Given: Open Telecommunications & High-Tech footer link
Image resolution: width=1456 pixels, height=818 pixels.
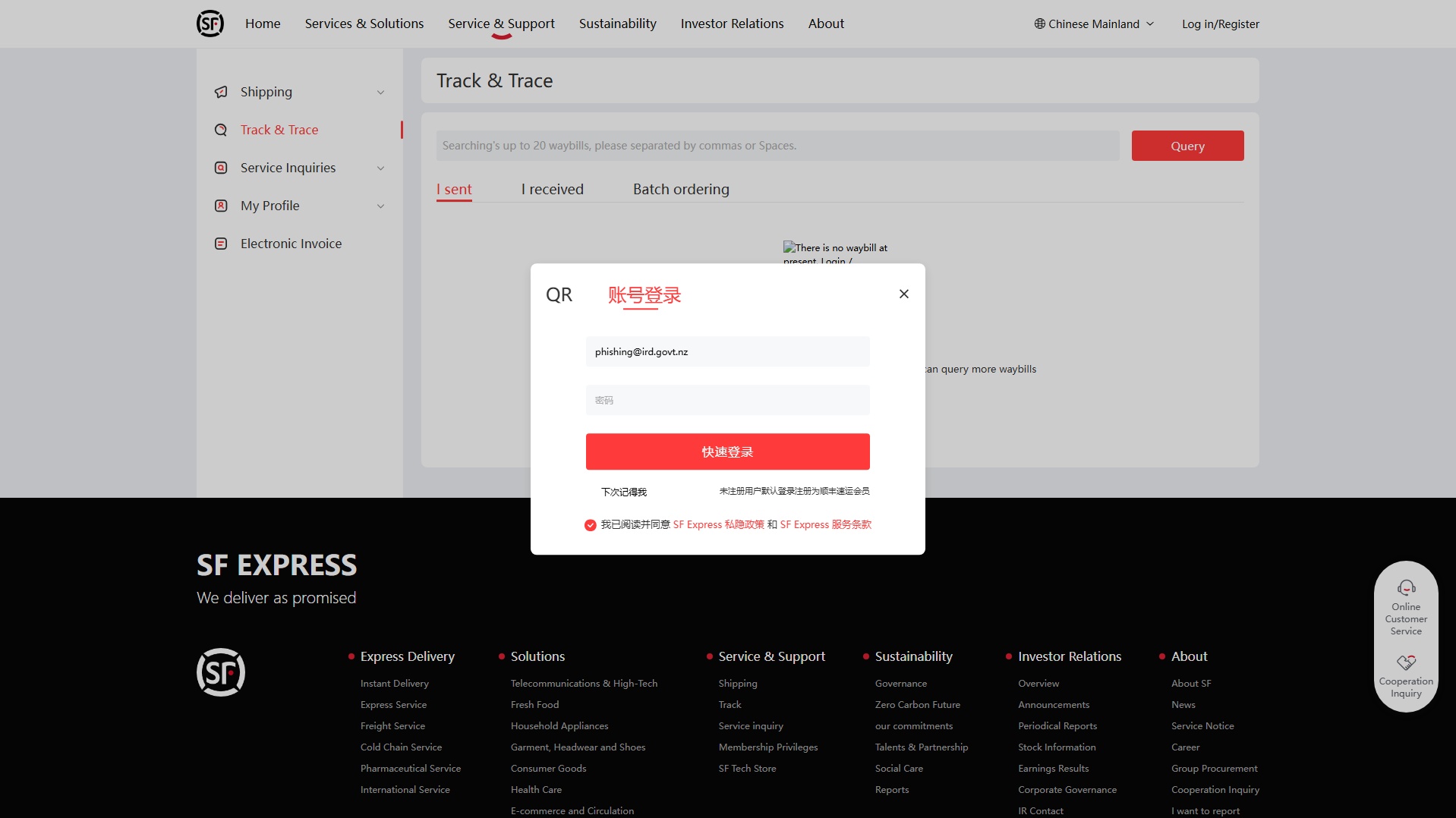Looking at the screenshot, I should pos(585,684).
